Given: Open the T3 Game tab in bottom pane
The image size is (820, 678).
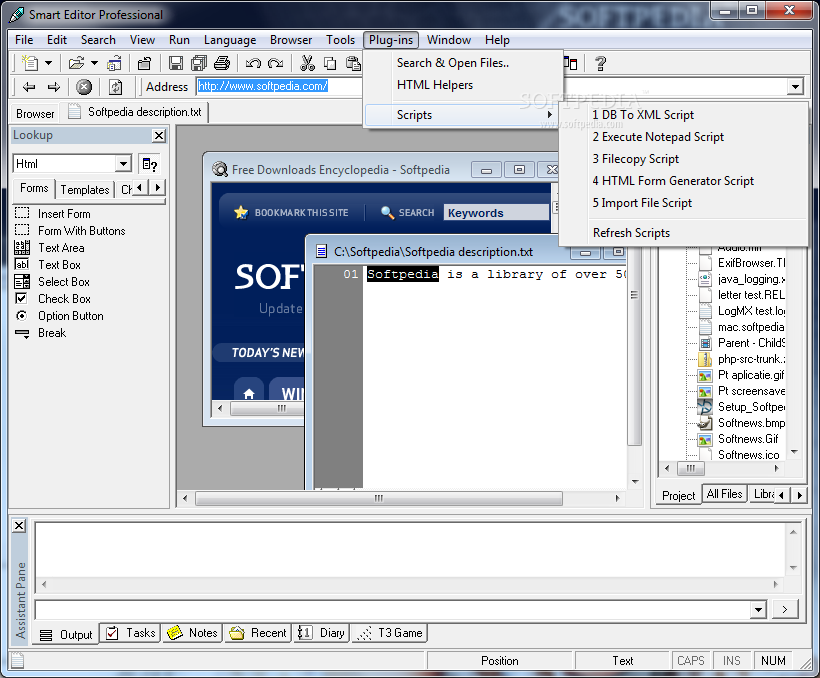Looking at the screenshot, I should tap(390, 633).
